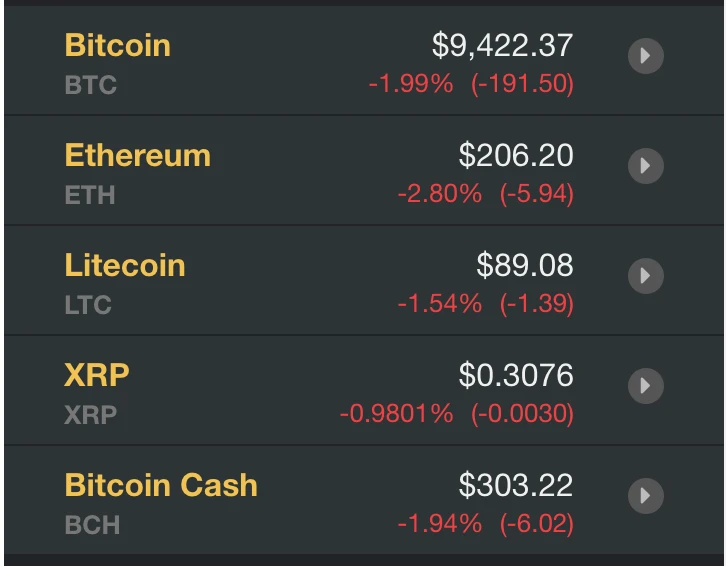This screenshot has height=566, width=726.
Task: Select the Ethereum coin name
Action: click(x=137, y=155)
